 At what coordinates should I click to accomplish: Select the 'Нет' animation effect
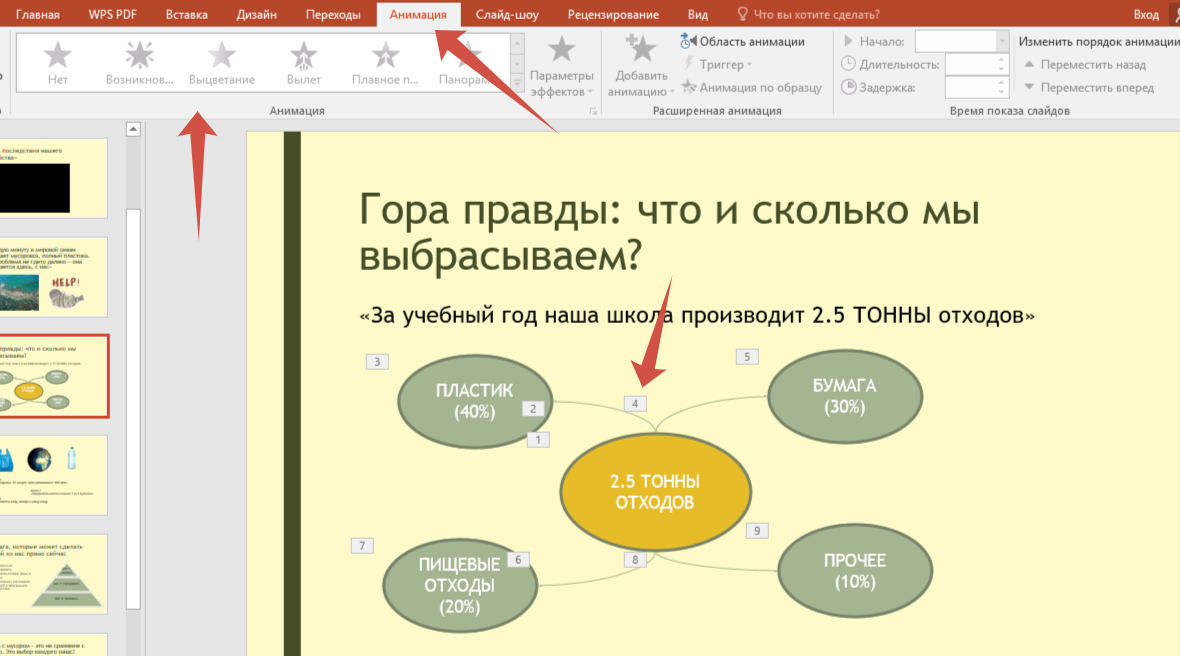(58, 62)
